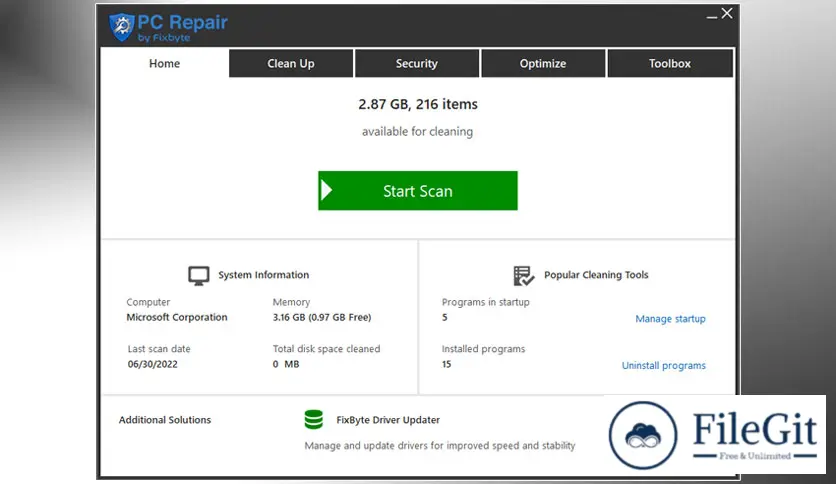Click the 'Popular Cleaning Tools' heading
This screenshot has width=836, height=484.
click(x=596, y=275)
